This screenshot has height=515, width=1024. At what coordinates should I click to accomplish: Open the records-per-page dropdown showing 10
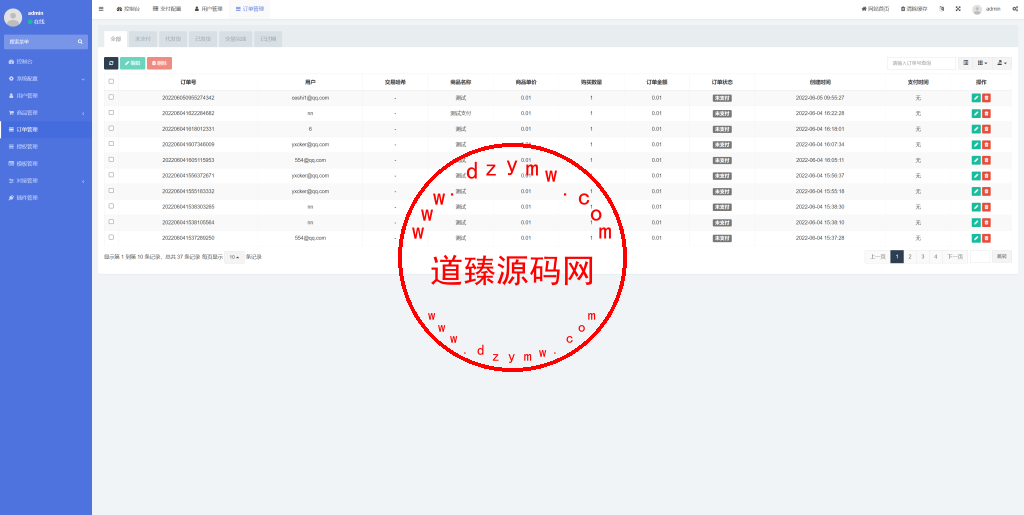[234, 257]
